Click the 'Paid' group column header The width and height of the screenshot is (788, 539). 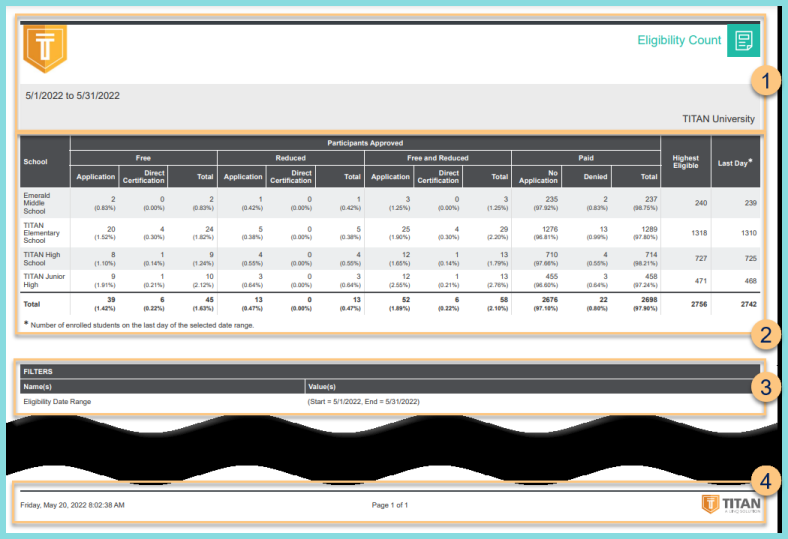(586, 158)
